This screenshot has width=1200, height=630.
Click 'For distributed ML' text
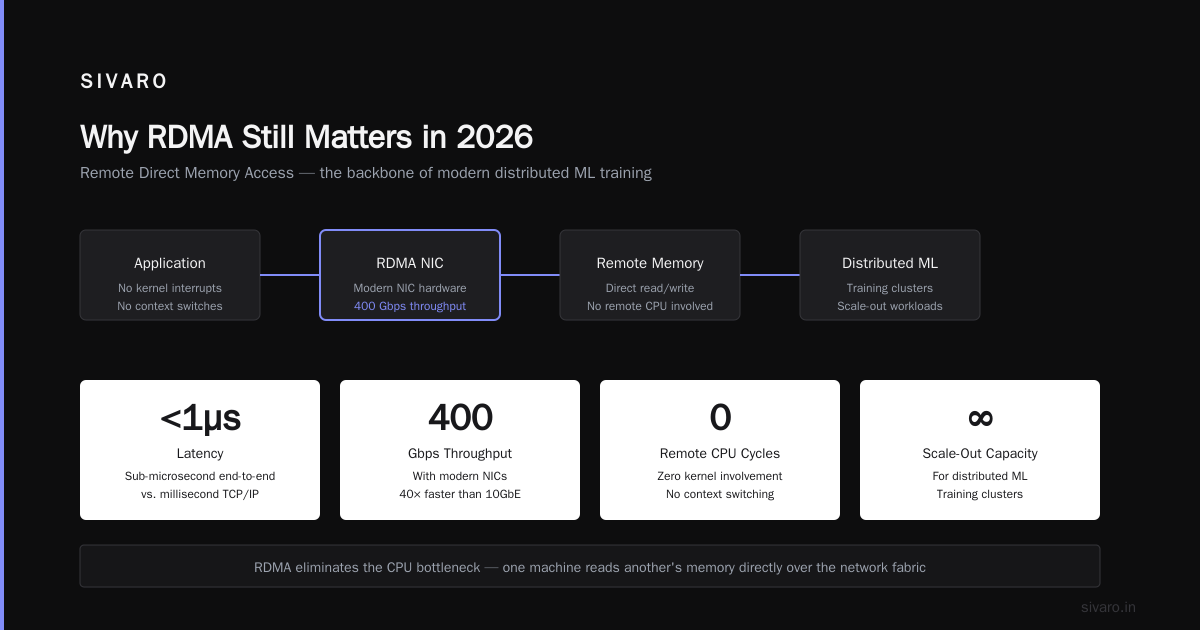click(980, 476)
